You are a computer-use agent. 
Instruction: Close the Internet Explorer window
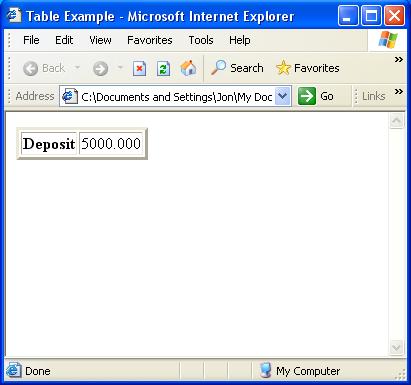394,15
